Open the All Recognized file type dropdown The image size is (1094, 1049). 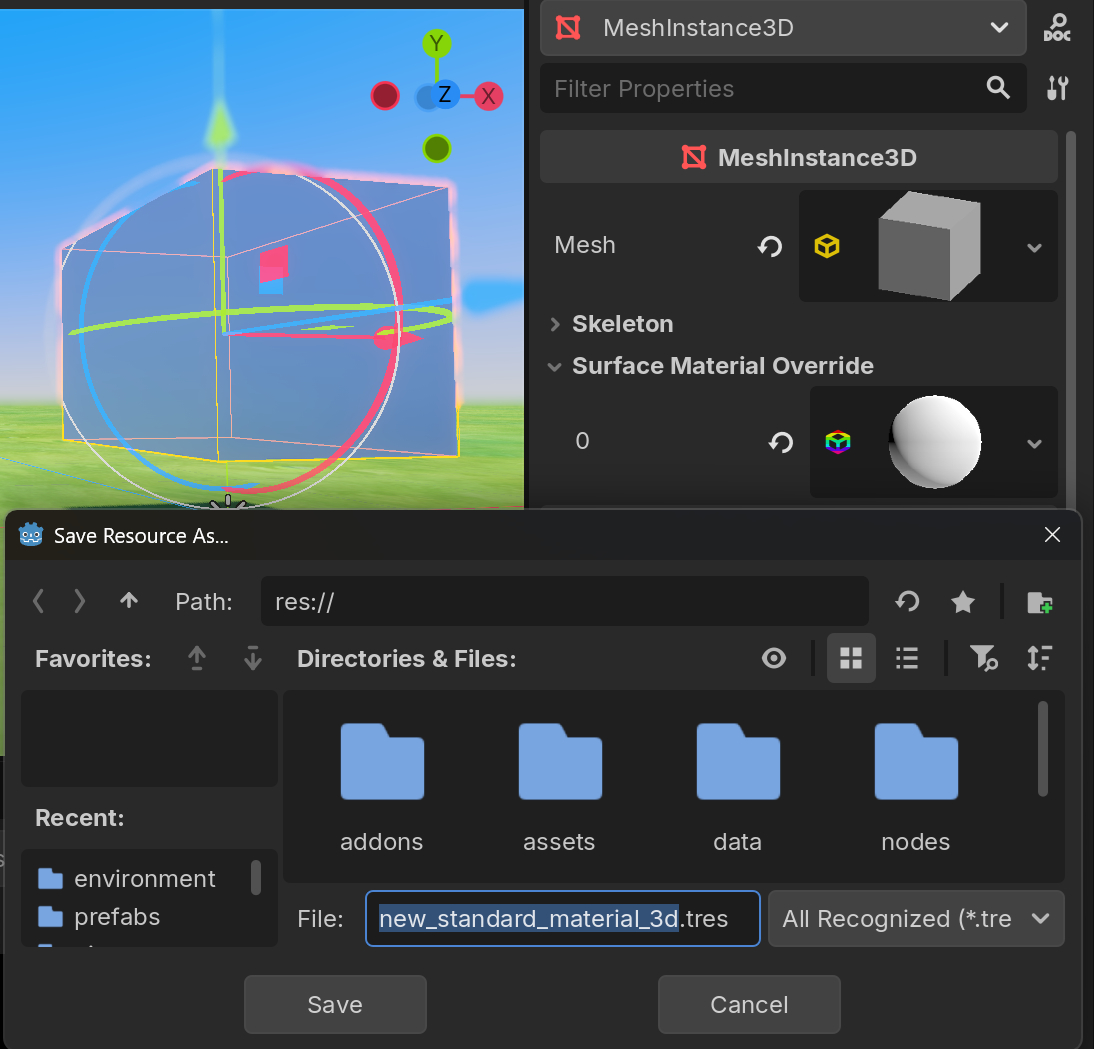pos(915,919)
